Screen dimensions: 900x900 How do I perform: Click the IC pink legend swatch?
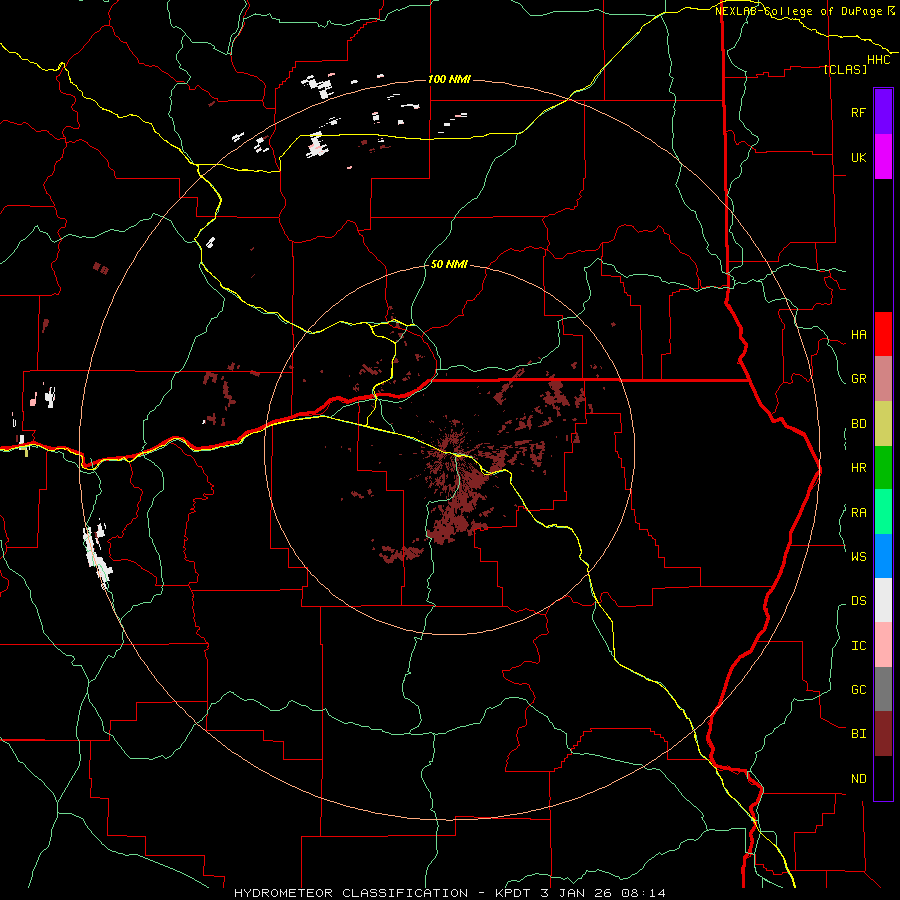pyautogui.click(x=883, y=645)
